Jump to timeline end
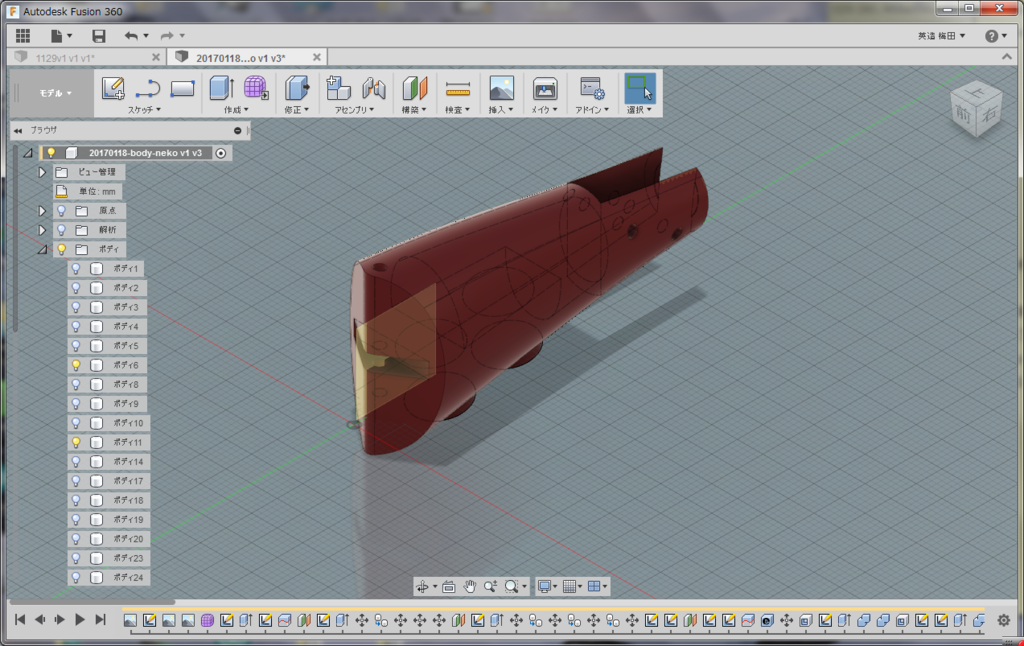Screen dimensions: 1024x646 click(x=101, y=619)
